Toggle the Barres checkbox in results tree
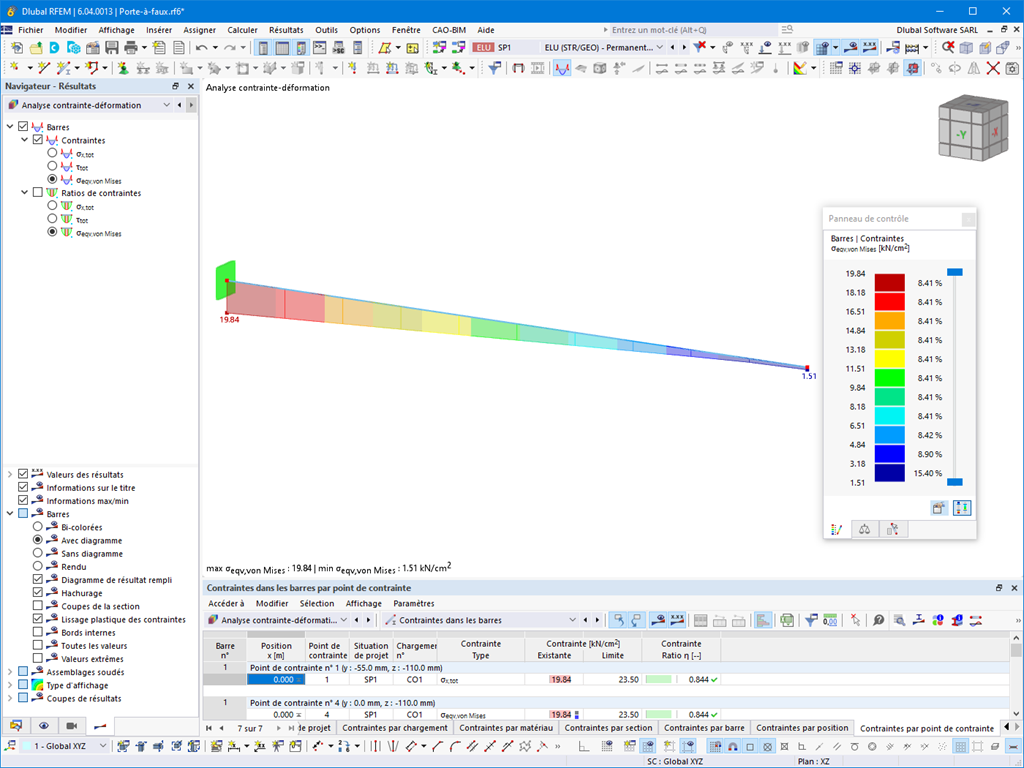The width and height of the screenshot is (1024, 768). tap(24, 127)
